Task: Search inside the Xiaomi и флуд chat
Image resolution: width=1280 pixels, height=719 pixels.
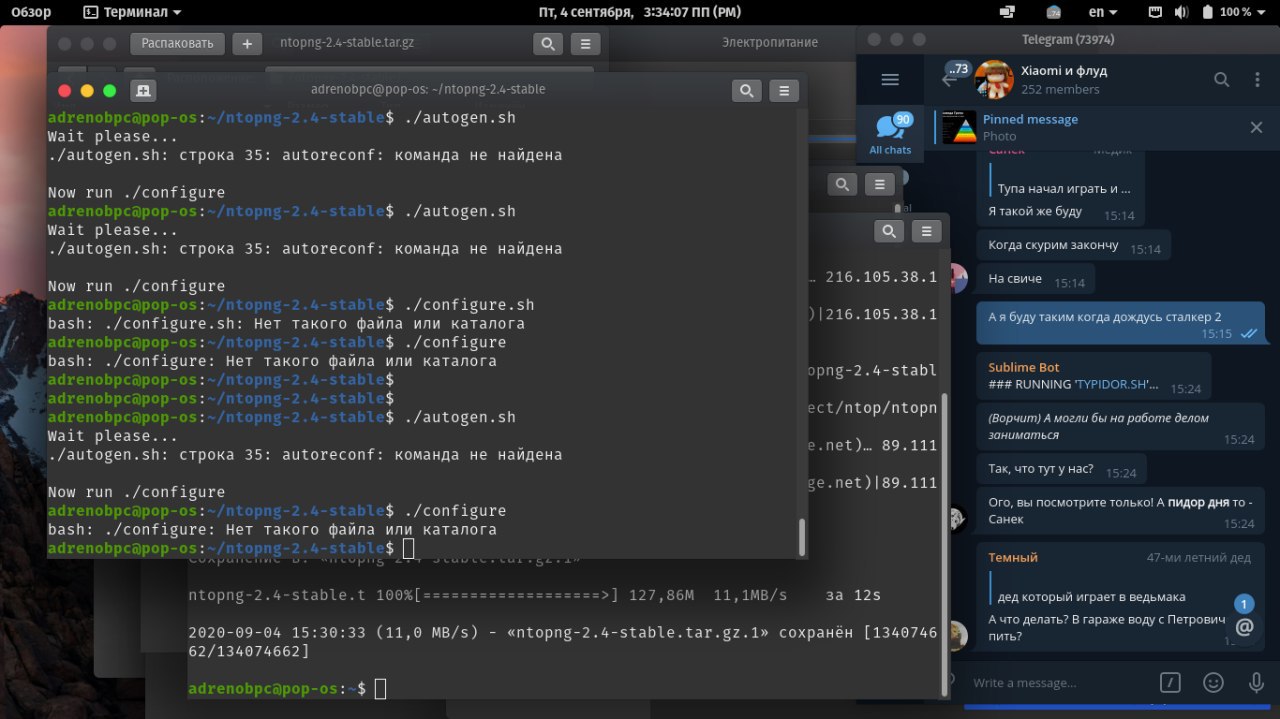Action: 1221,80
